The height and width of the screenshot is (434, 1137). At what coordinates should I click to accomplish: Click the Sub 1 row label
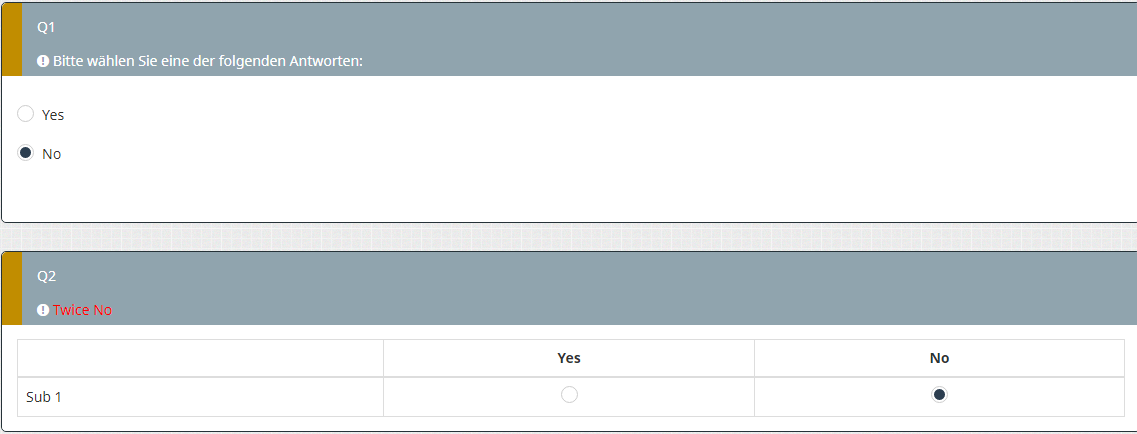[x=44, y=397]
